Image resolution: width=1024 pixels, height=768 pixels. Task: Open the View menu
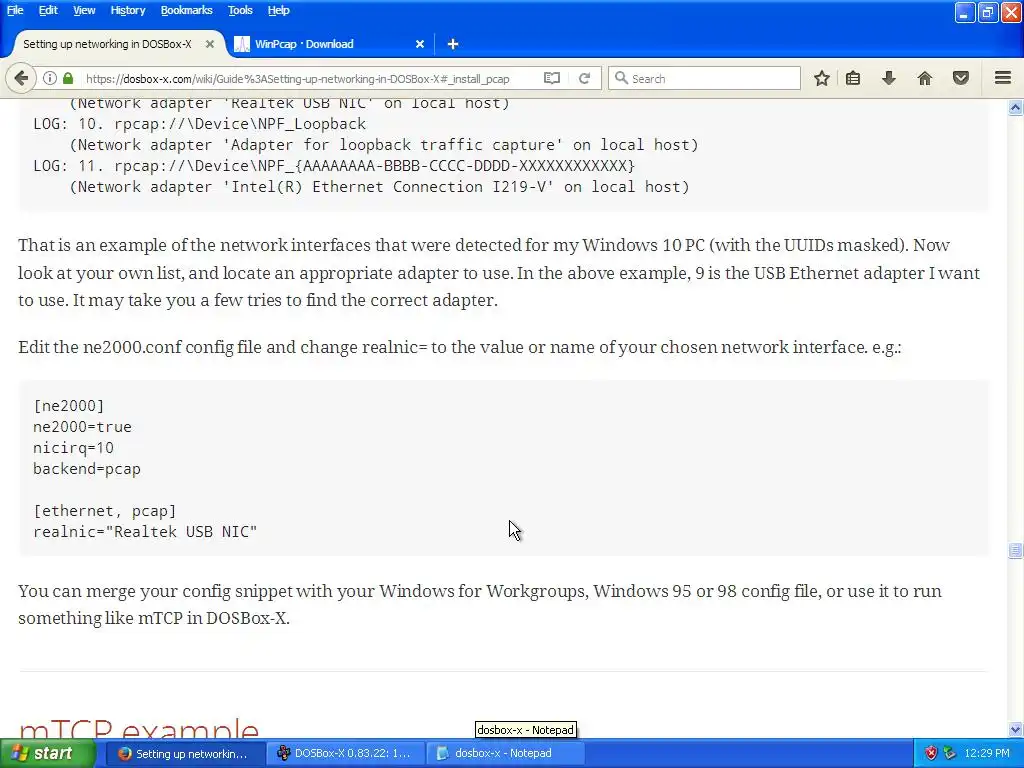pyautogui.click(x=84, y=10)
